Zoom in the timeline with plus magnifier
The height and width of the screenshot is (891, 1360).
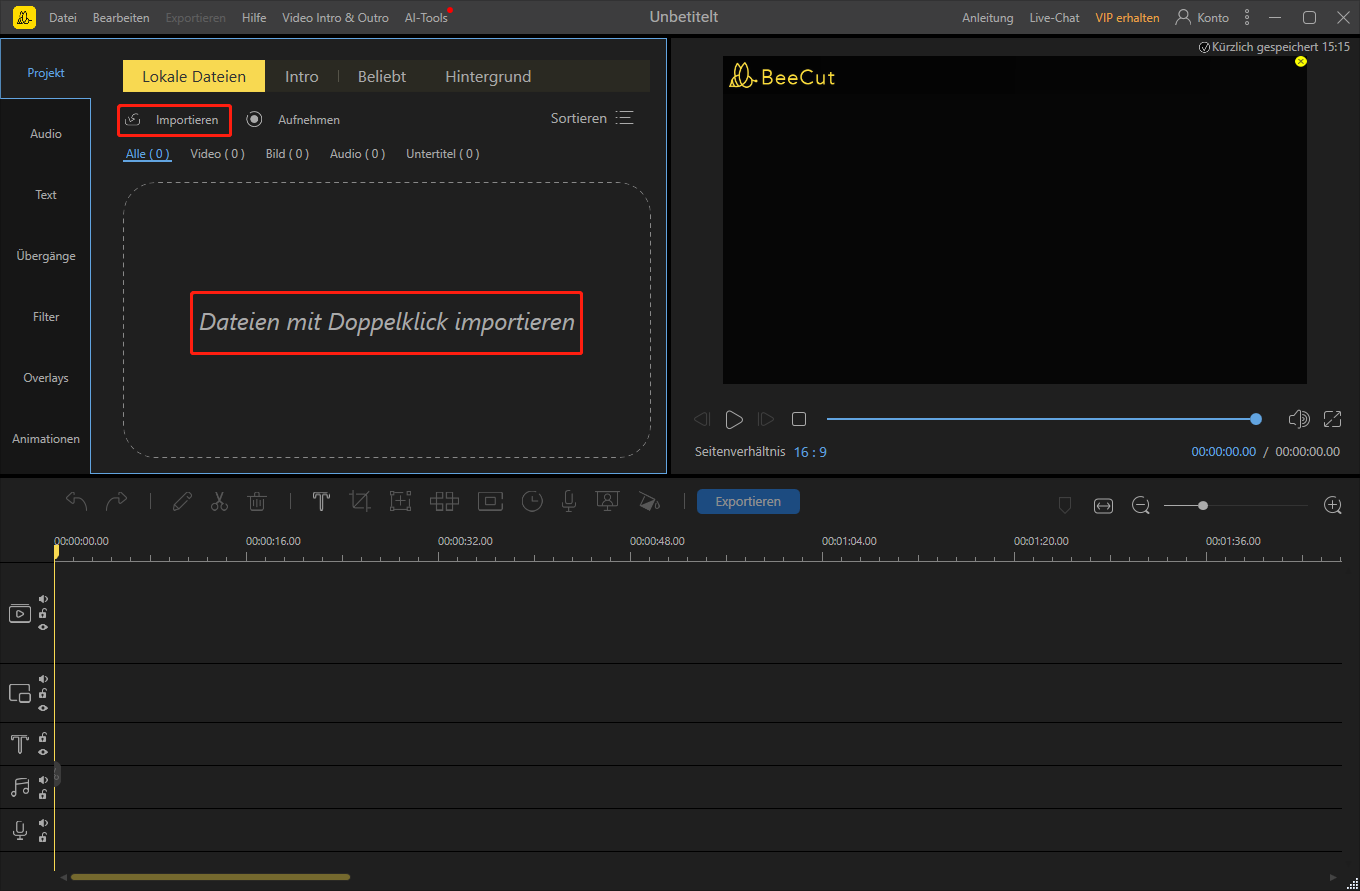click(x=1333, y=505)
